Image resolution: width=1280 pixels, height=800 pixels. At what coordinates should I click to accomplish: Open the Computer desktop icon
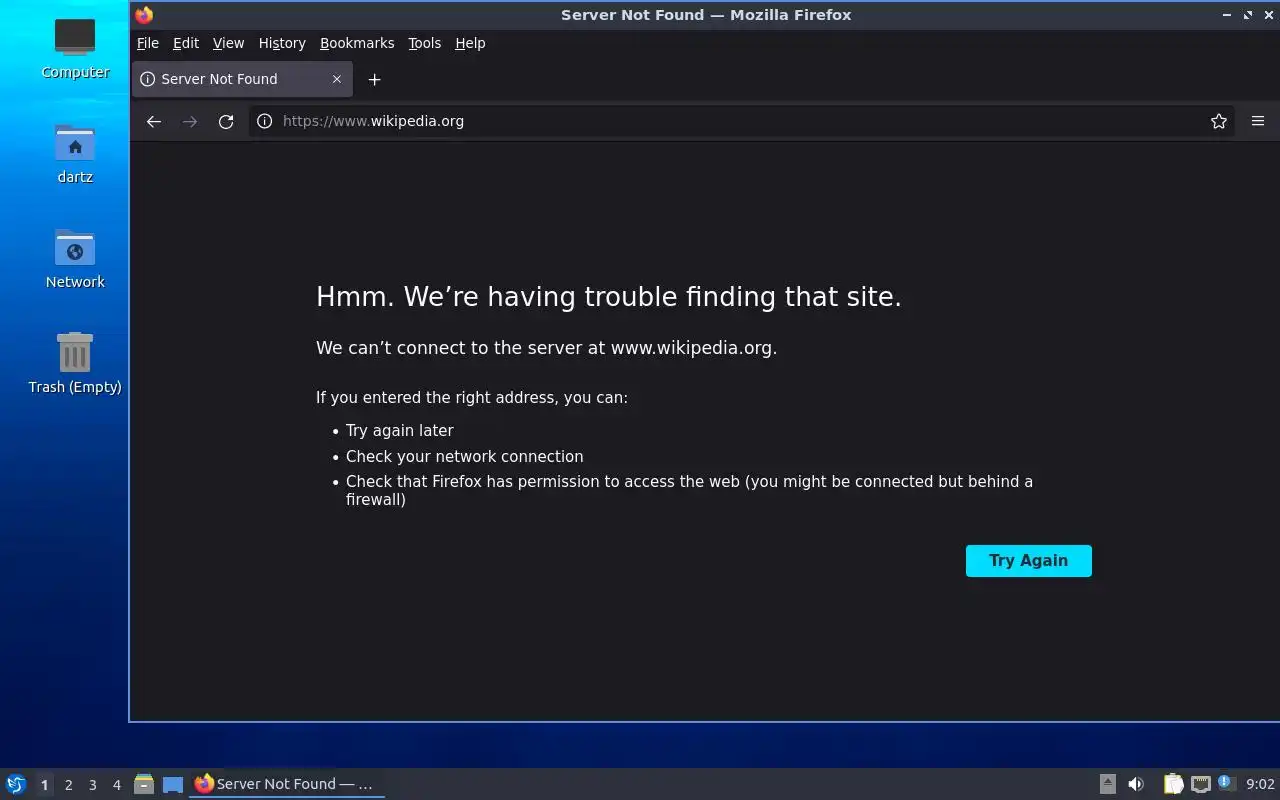point(75,47)
